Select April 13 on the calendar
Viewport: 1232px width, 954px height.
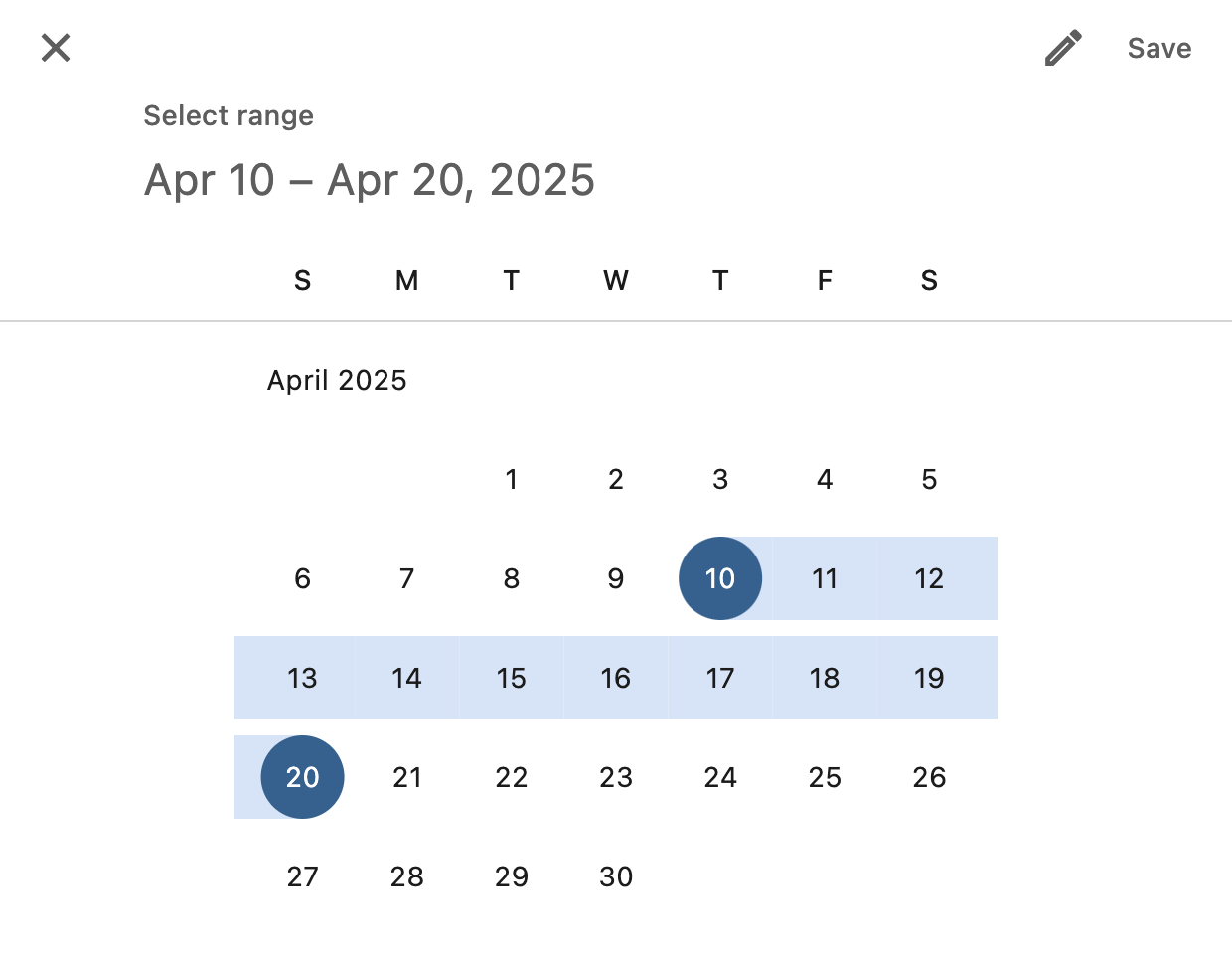(303, 678)
